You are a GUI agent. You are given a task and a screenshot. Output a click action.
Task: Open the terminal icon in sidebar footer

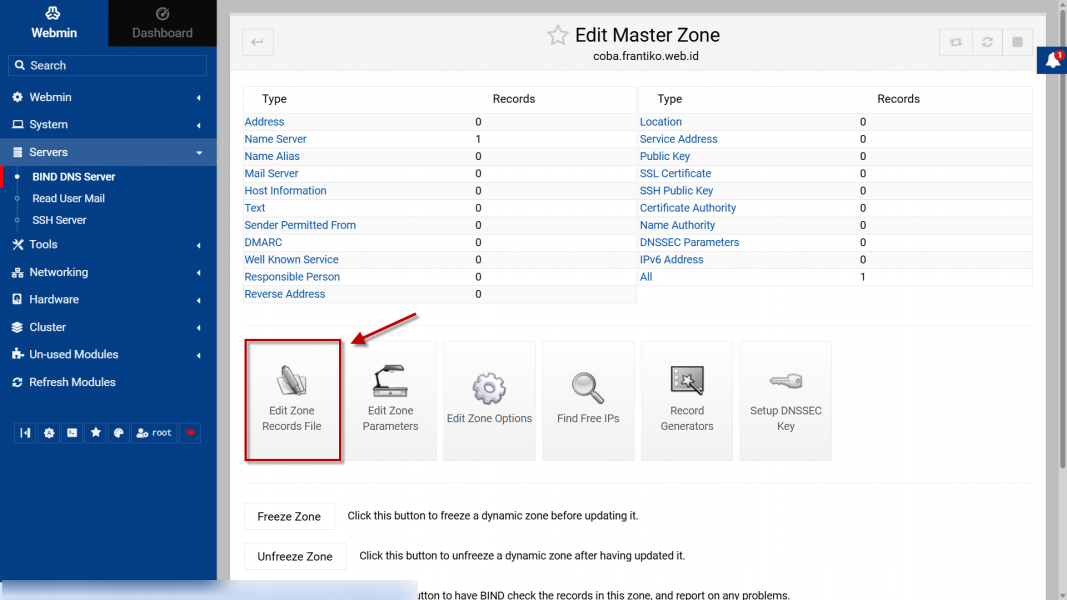tap(72, 433)
